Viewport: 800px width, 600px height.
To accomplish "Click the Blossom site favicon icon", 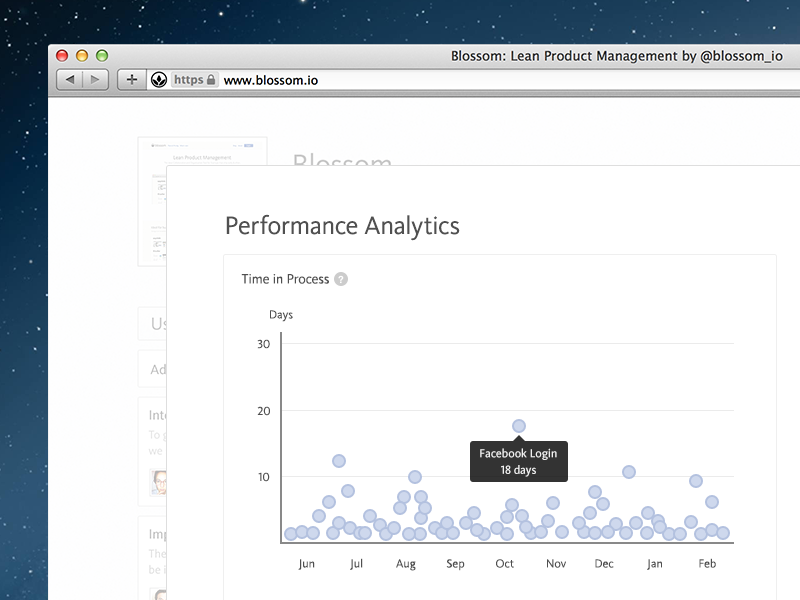I will (x=159, y=80).
